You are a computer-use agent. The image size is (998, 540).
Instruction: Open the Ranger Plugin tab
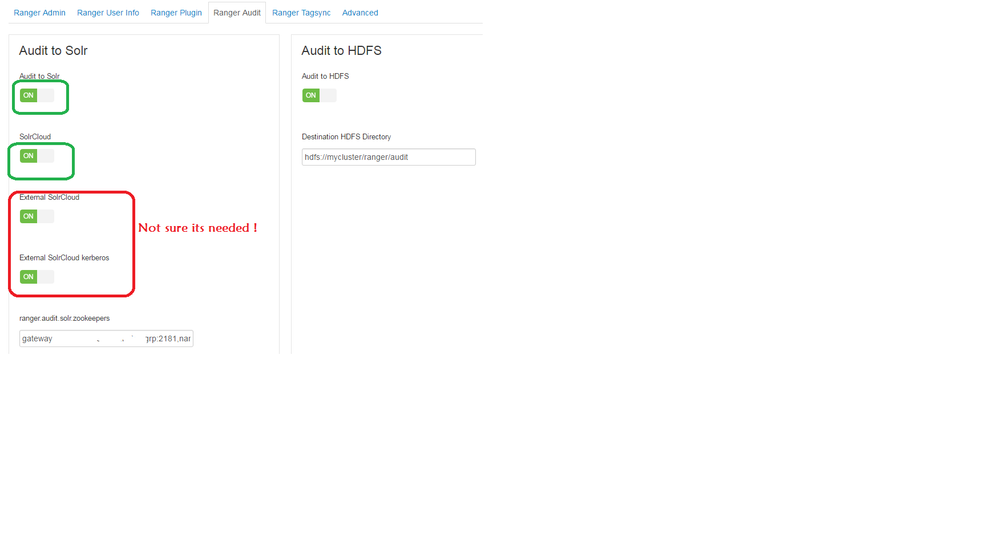pos(176,13)
